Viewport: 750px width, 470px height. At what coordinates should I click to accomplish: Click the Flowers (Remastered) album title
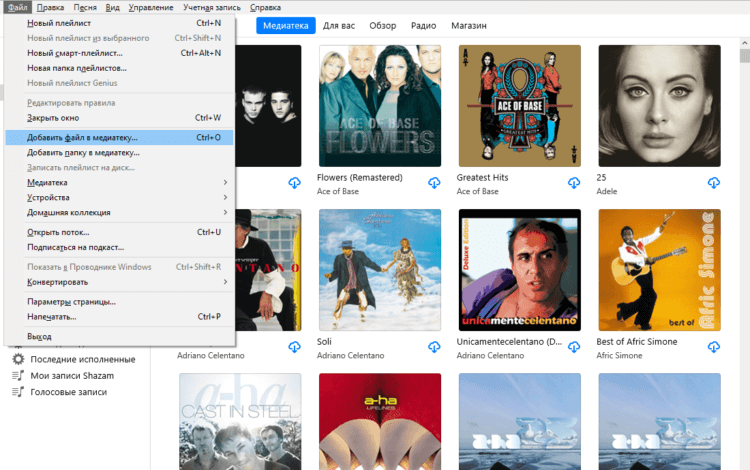tap(360, 177)
